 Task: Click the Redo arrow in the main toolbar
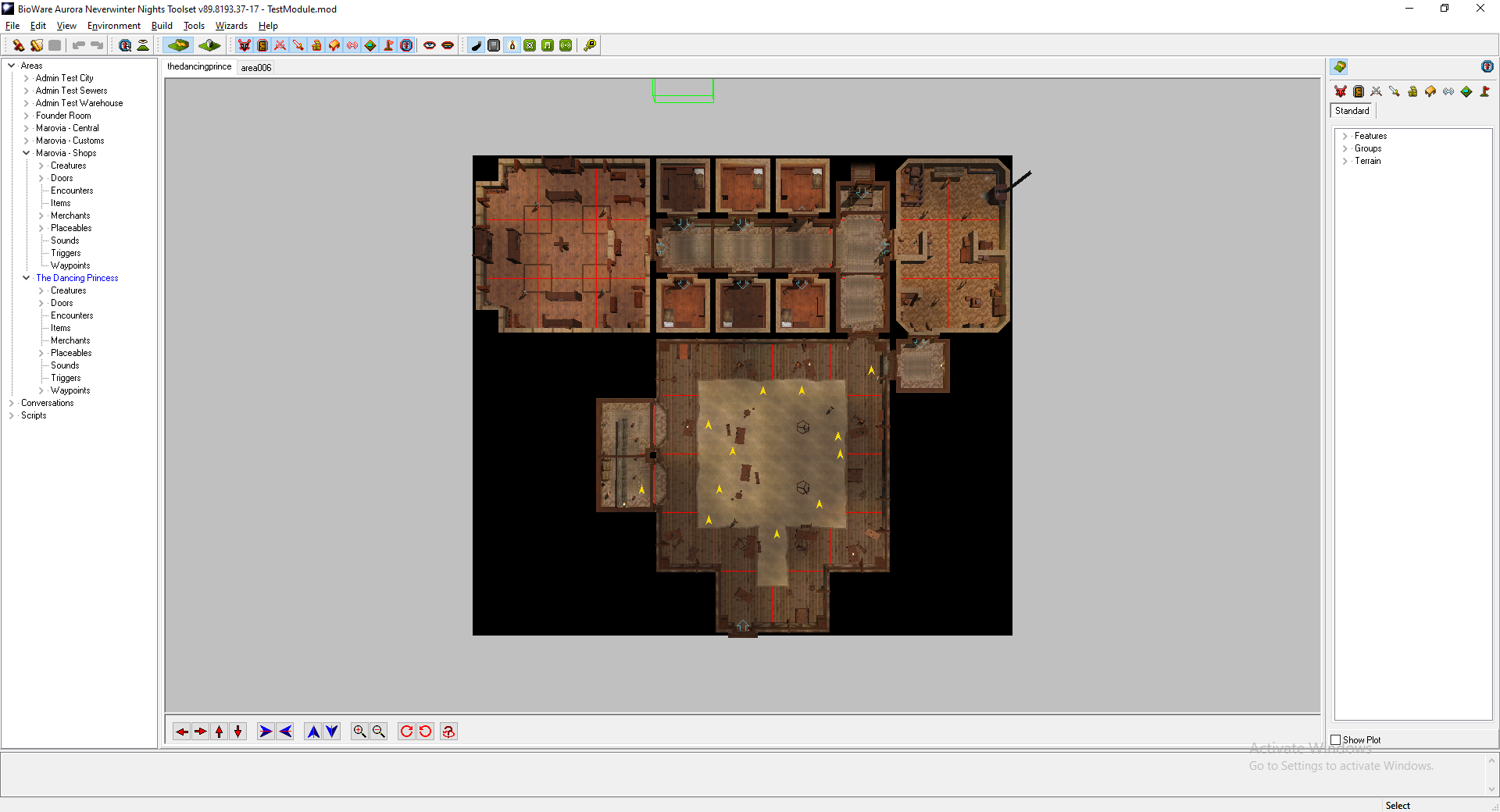[x=97, y=45]
